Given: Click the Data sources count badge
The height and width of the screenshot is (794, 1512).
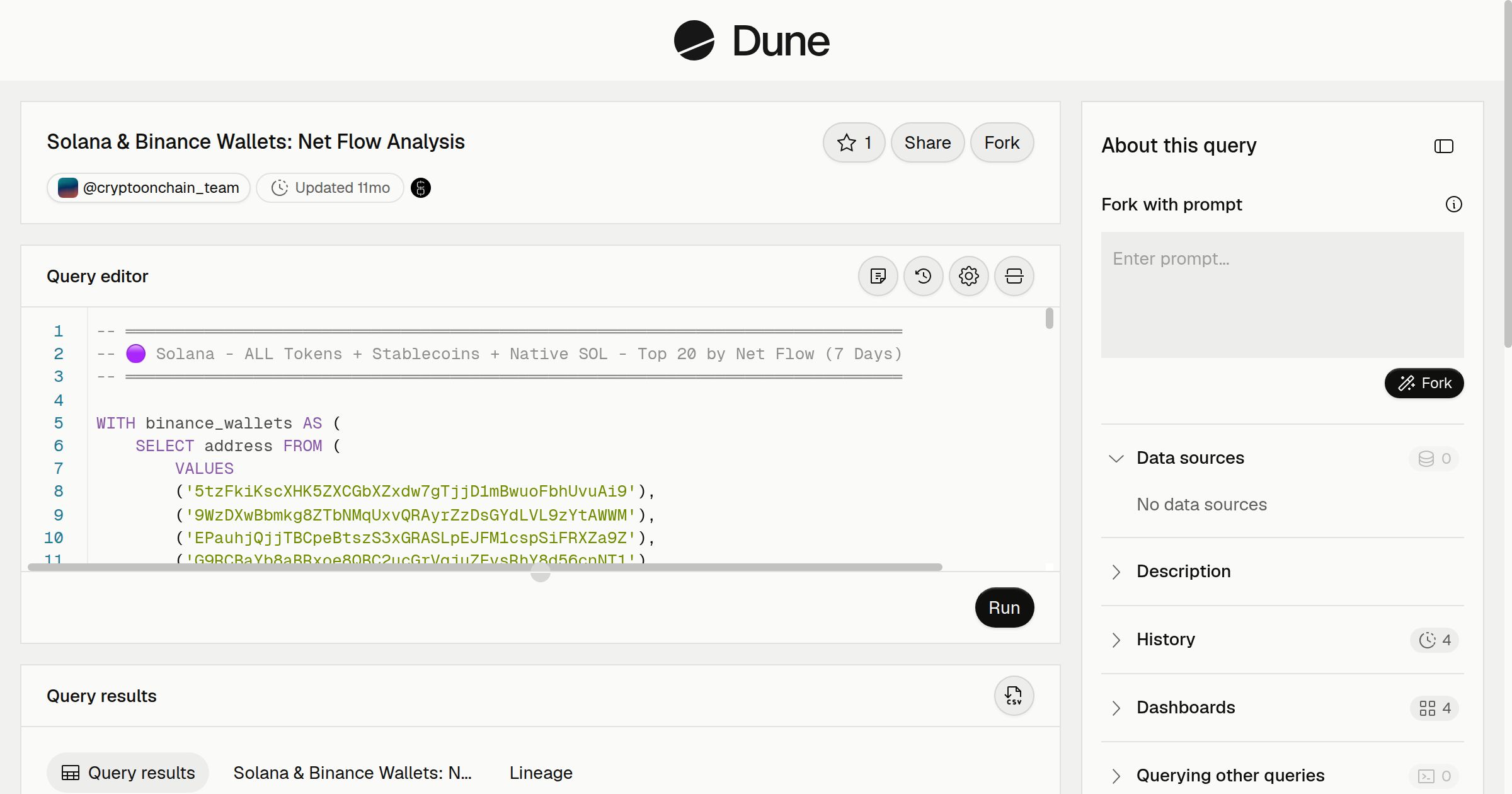Looking at the screenshot, I should coord(1434,459).
